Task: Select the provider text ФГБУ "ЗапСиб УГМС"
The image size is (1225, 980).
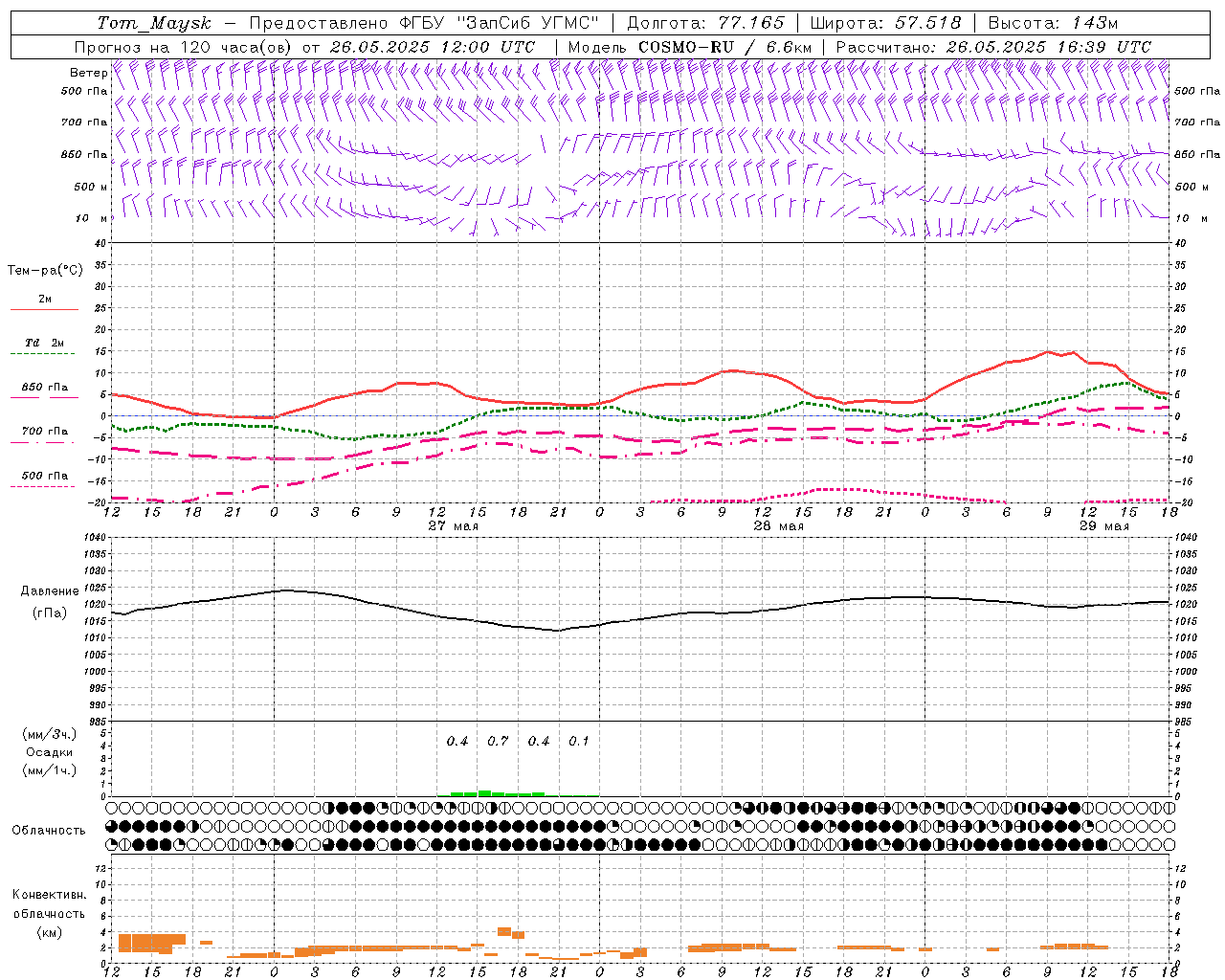Action: click(501, 23)
